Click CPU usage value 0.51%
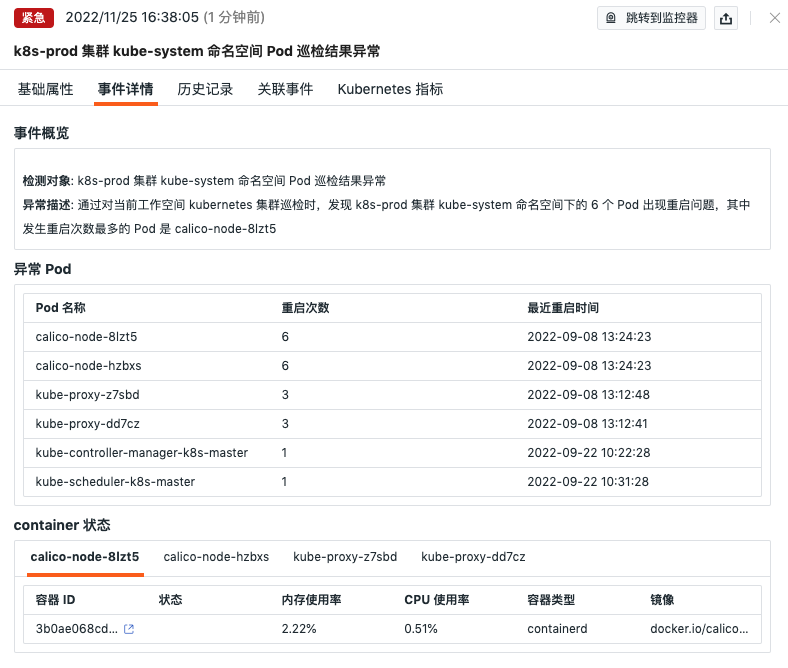788x668 pixels. [x=421, y=629]
